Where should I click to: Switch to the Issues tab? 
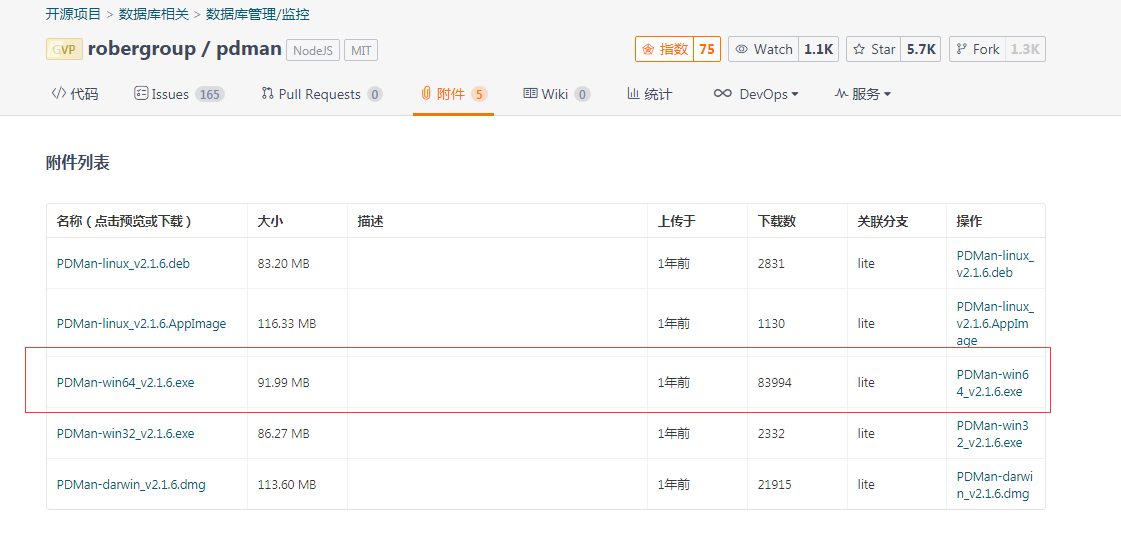(x=179, y=94)
